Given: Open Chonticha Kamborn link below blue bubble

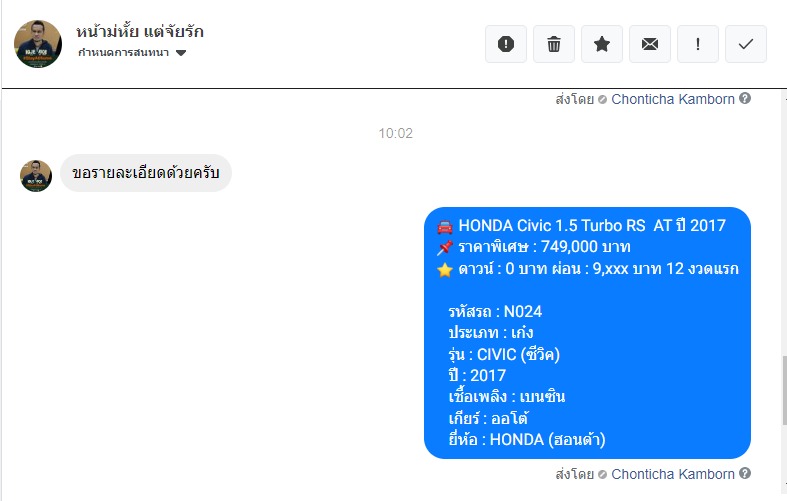Looking at the screenshot, I should coord(673,474).
